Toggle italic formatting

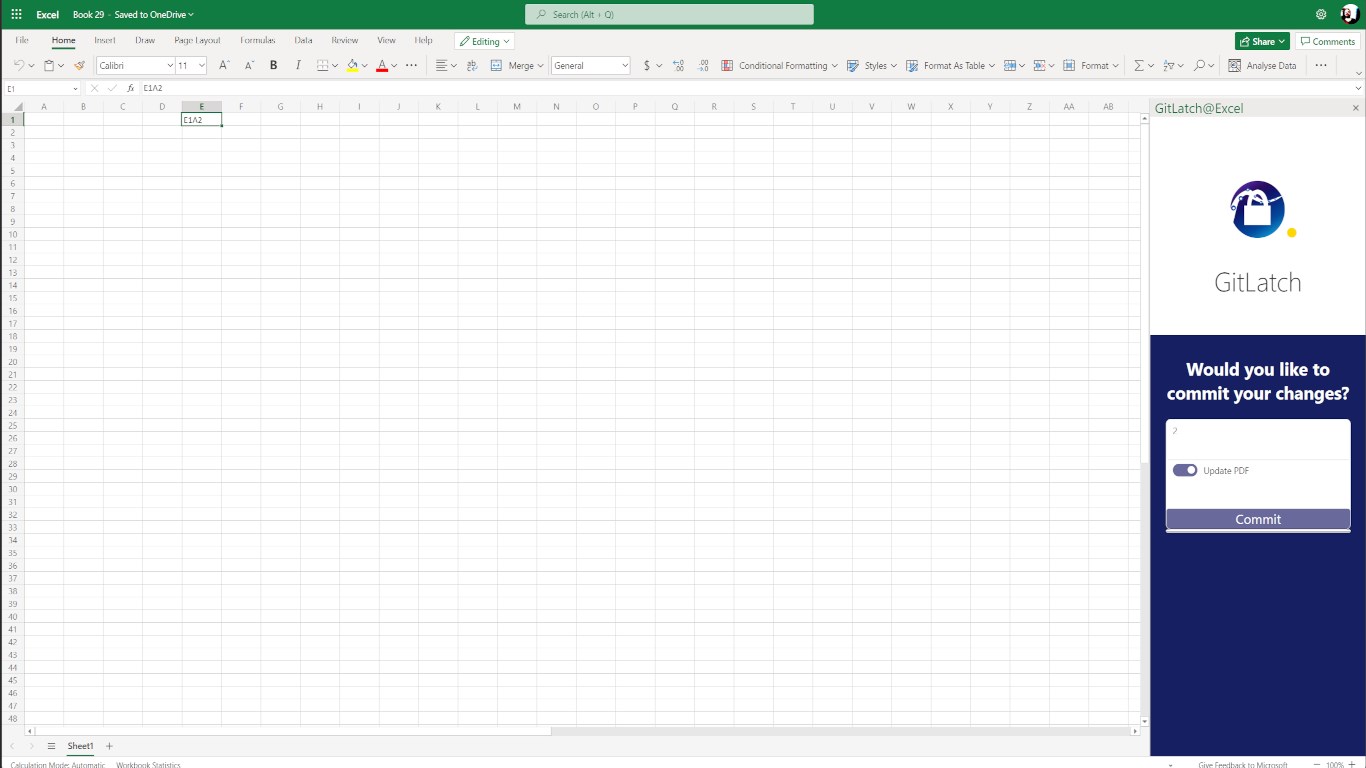point(298,65)
